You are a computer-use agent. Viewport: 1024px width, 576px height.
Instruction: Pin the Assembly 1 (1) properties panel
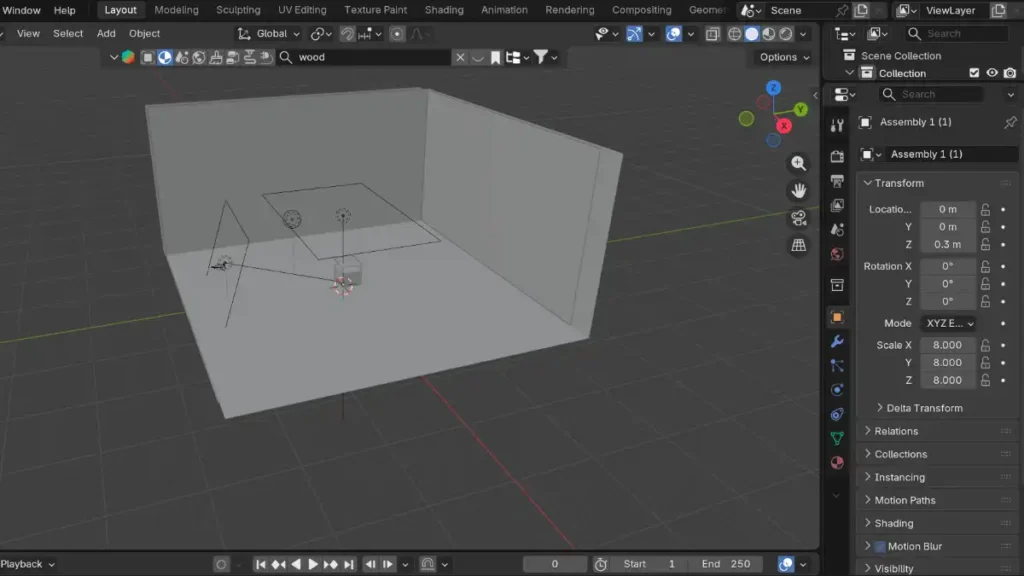coord(1010,122)
